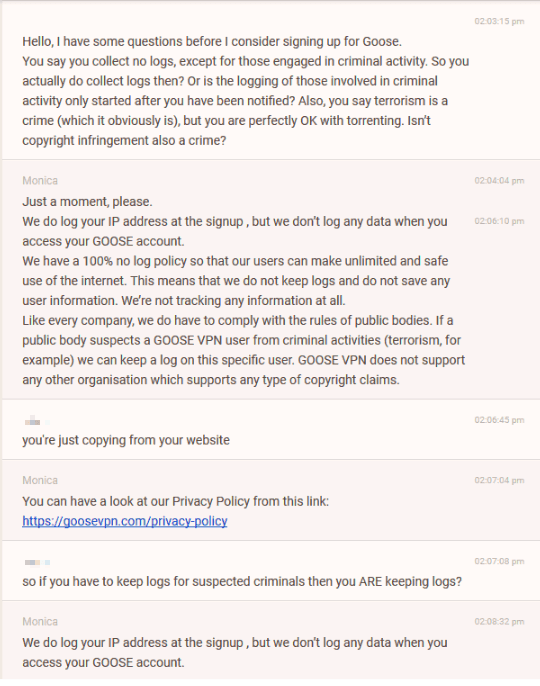This screenshot has width=540, height=686.
Task: Click the 02:06:10 pm timestamp
Action: 499,221
